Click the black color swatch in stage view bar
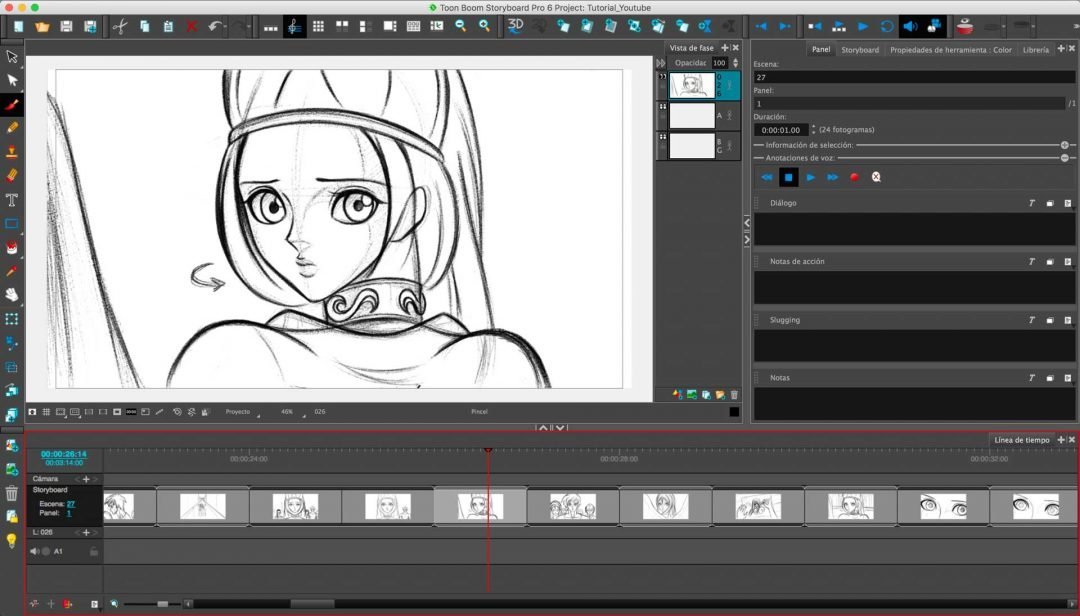The width and height of the screenshot is (1080, 616). (734, 412)
